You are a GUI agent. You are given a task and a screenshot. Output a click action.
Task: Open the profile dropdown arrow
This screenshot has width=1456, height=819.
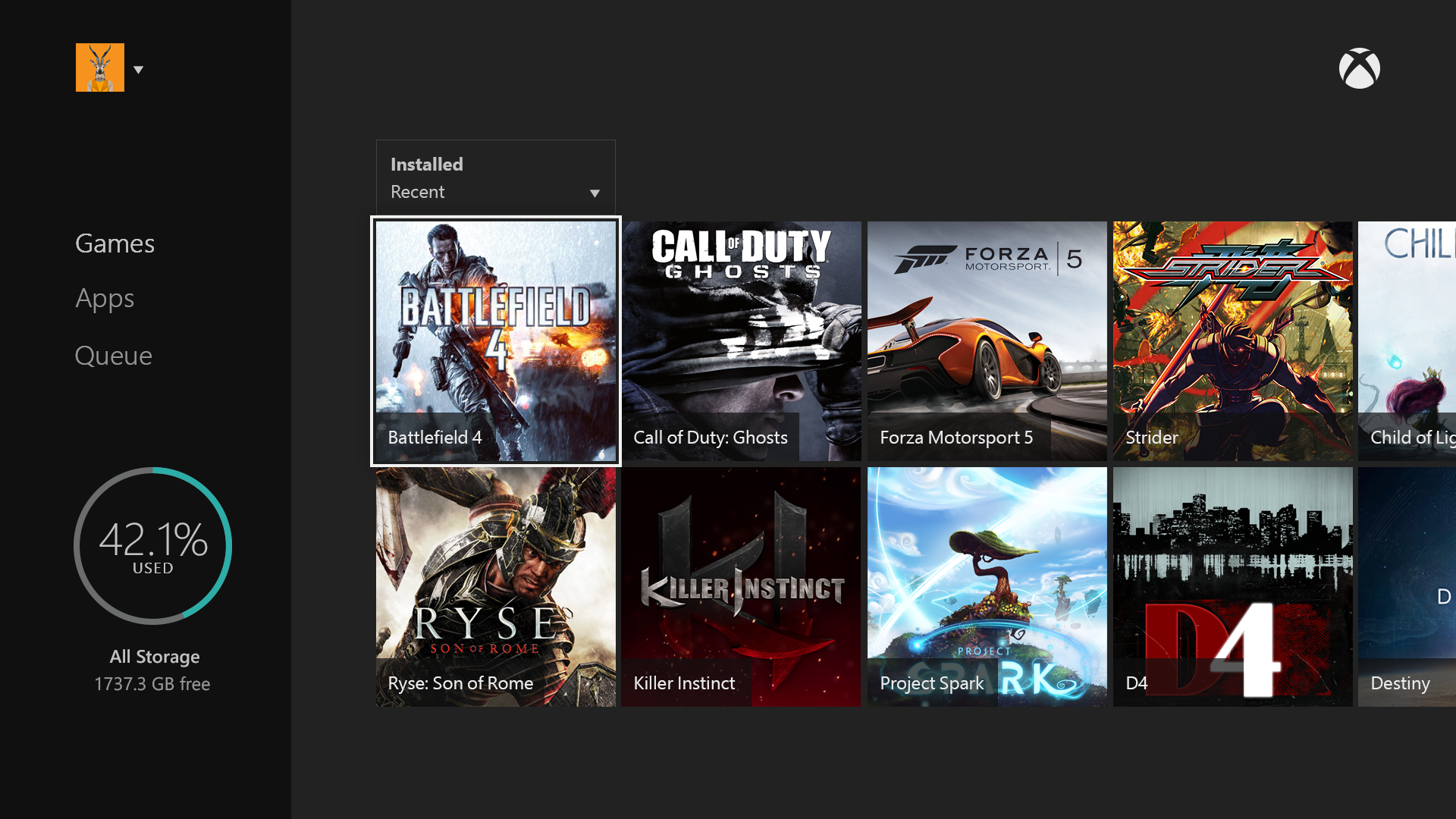click(139, 70)
